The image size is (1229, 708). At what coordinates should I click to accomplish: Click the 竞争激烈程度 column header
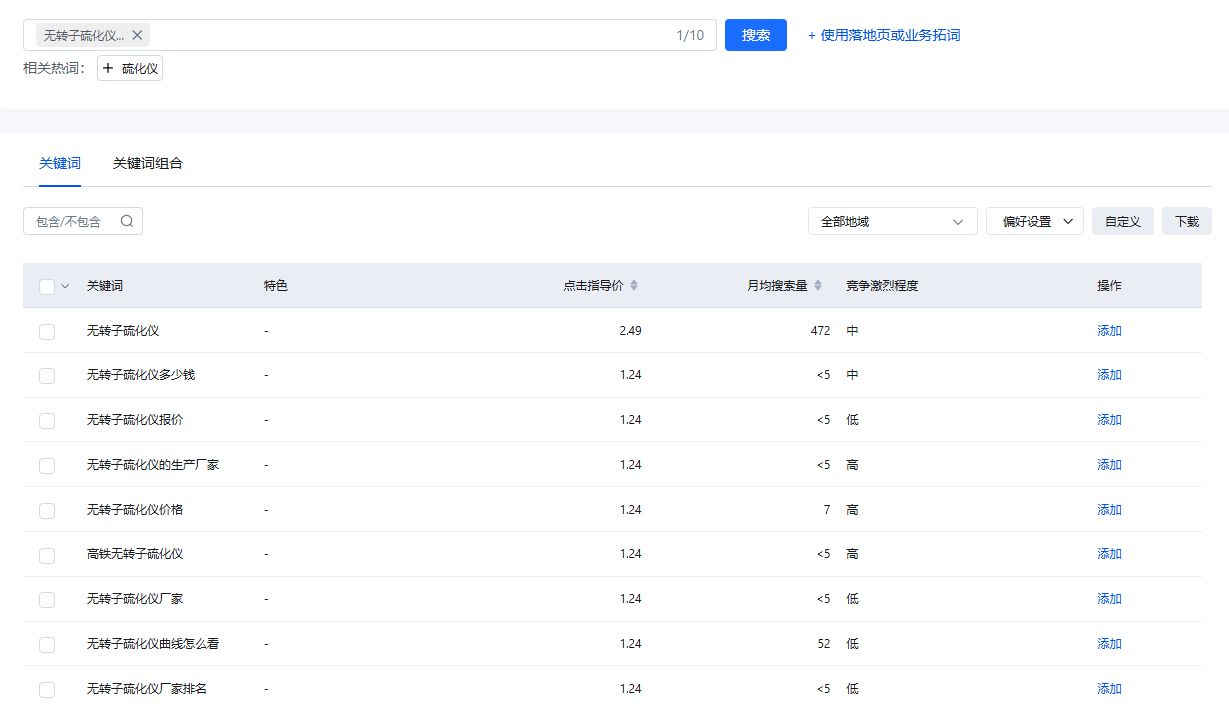(882, 285)
